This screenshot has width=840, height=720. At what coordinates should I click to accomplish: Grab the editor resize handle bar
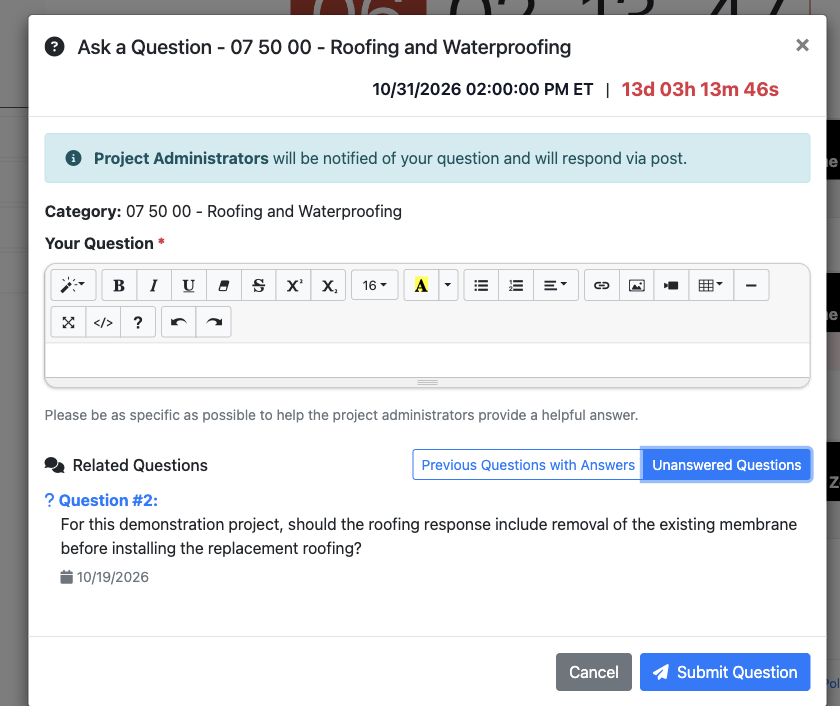427,382
